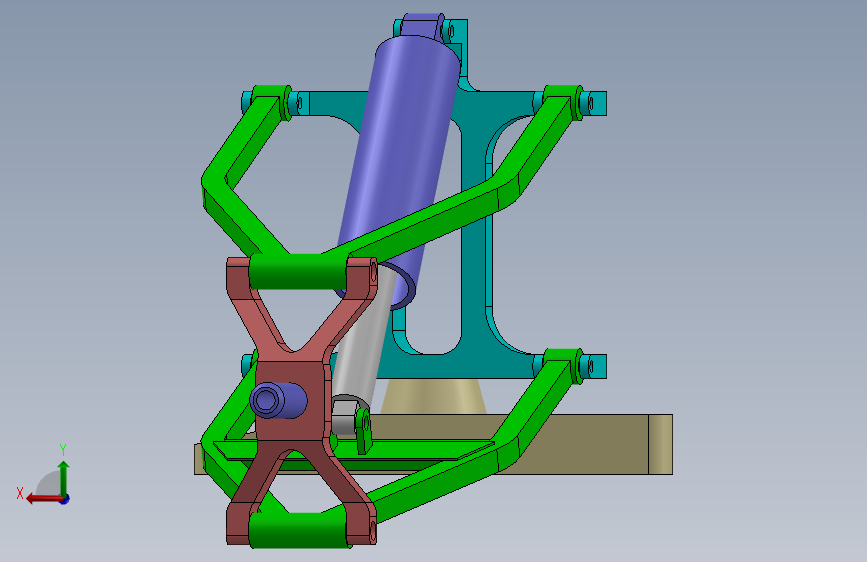Click the green Y axis arrow of triad
Image resolution: width=867 pixels, height=562 pixels.
(64, 478)
